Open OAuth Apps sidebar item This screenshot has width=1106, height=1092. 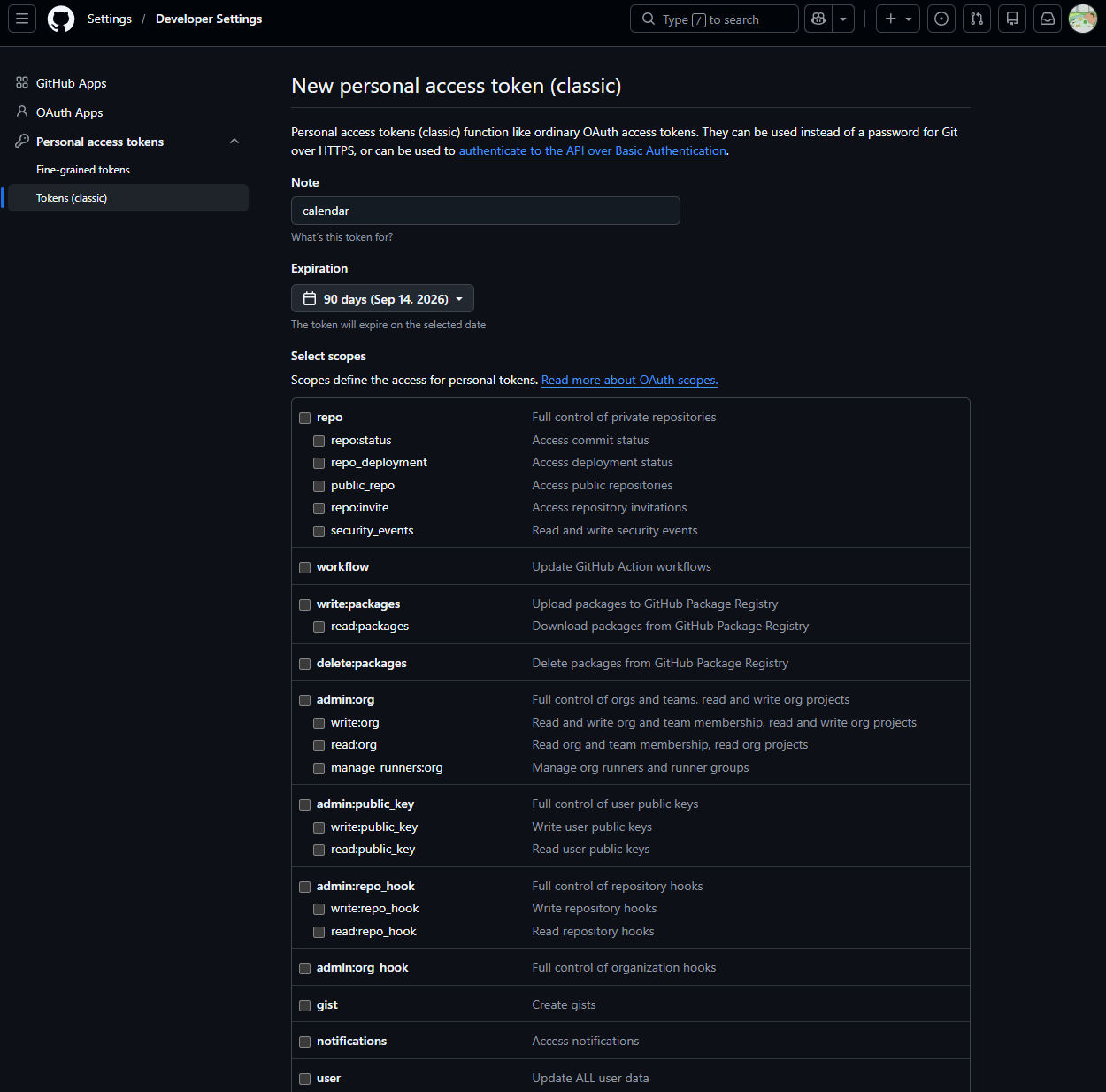[69, 112]
